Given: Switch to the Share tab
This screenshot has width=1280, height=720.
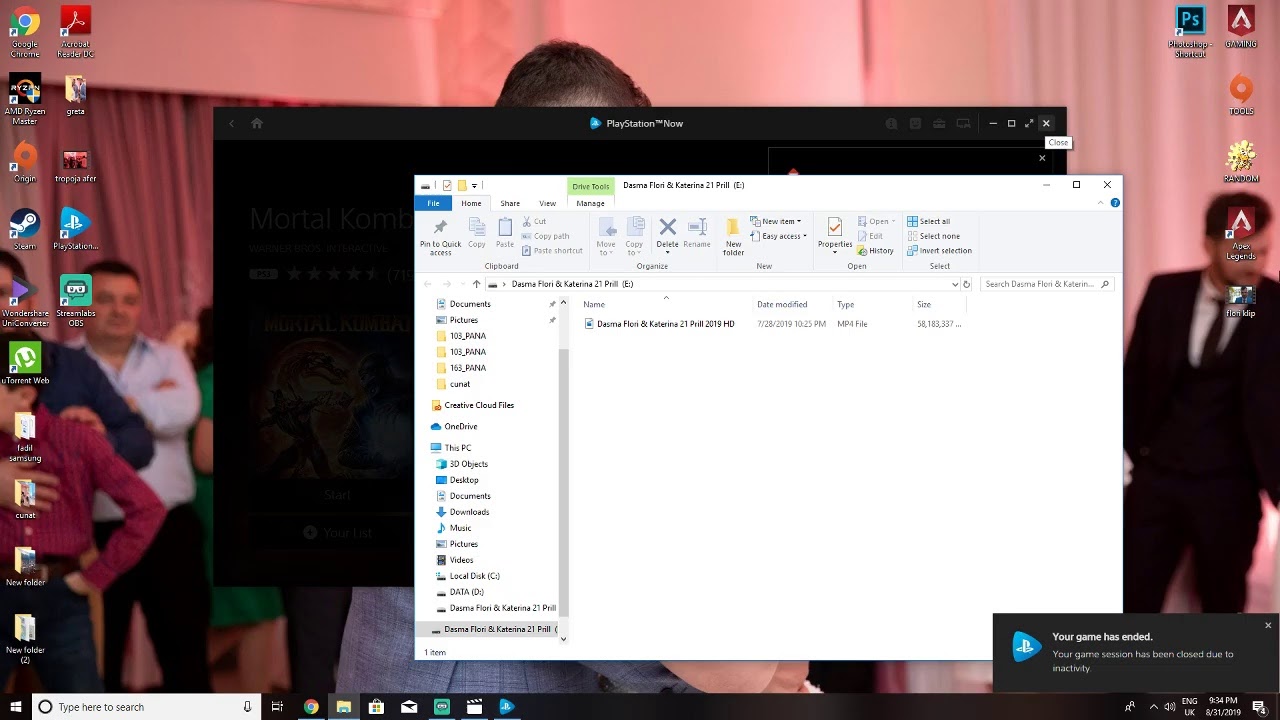Looking at the screenshot, I should [x=510, y=203].
